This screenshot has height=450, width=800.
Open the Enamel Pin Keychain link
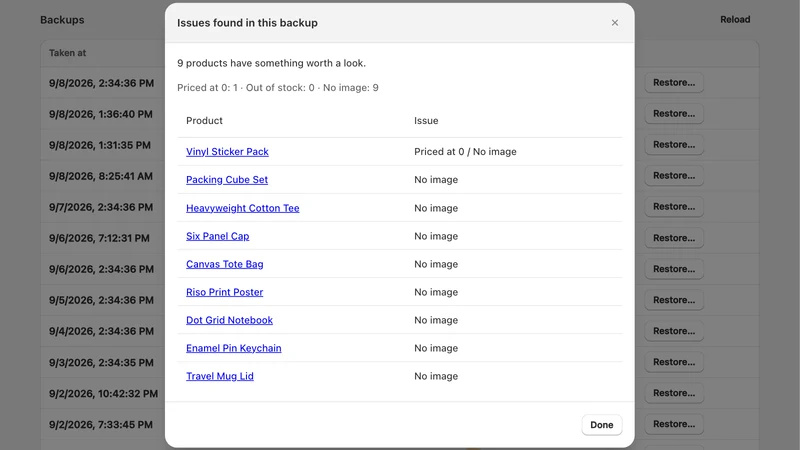pyautogui.click(x=234, y=348)
